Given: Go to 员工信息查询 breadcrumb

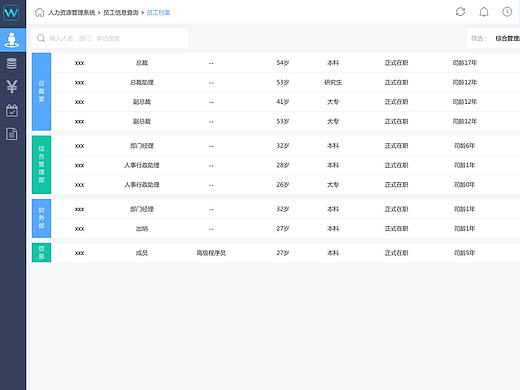Looking at the screenshot, I should pyautogui.click(x=121, y=13).
